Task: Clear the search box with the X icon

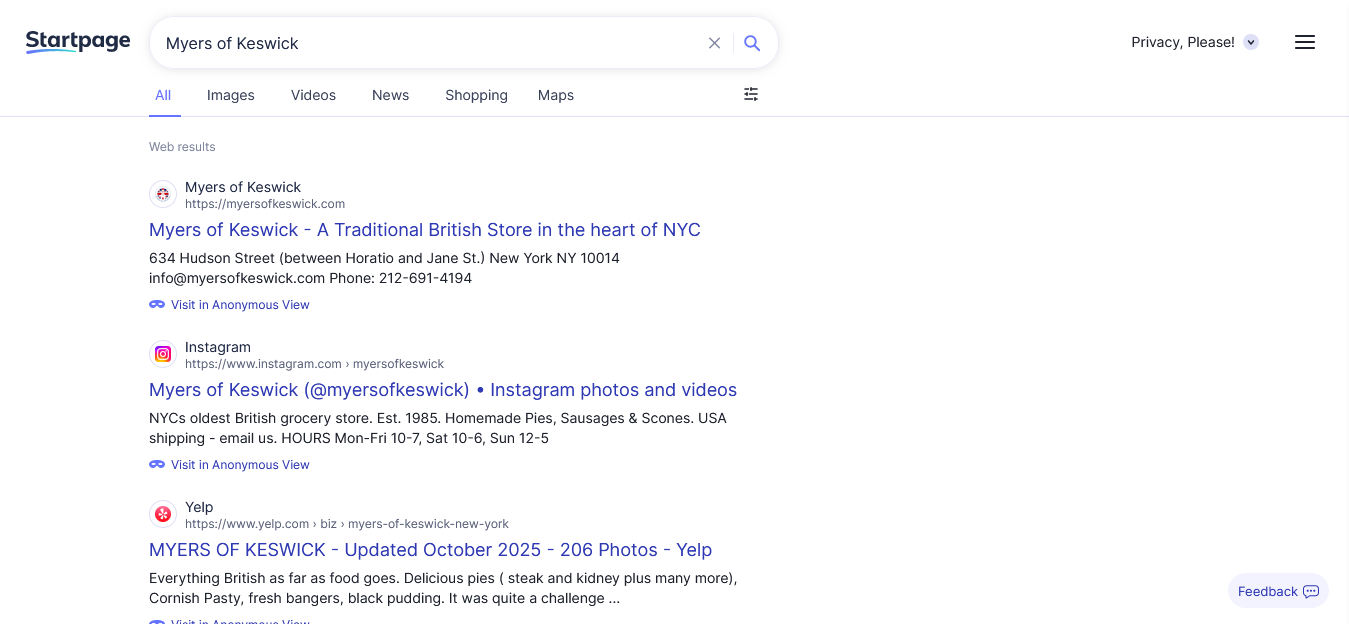Action: pos(714,43)
